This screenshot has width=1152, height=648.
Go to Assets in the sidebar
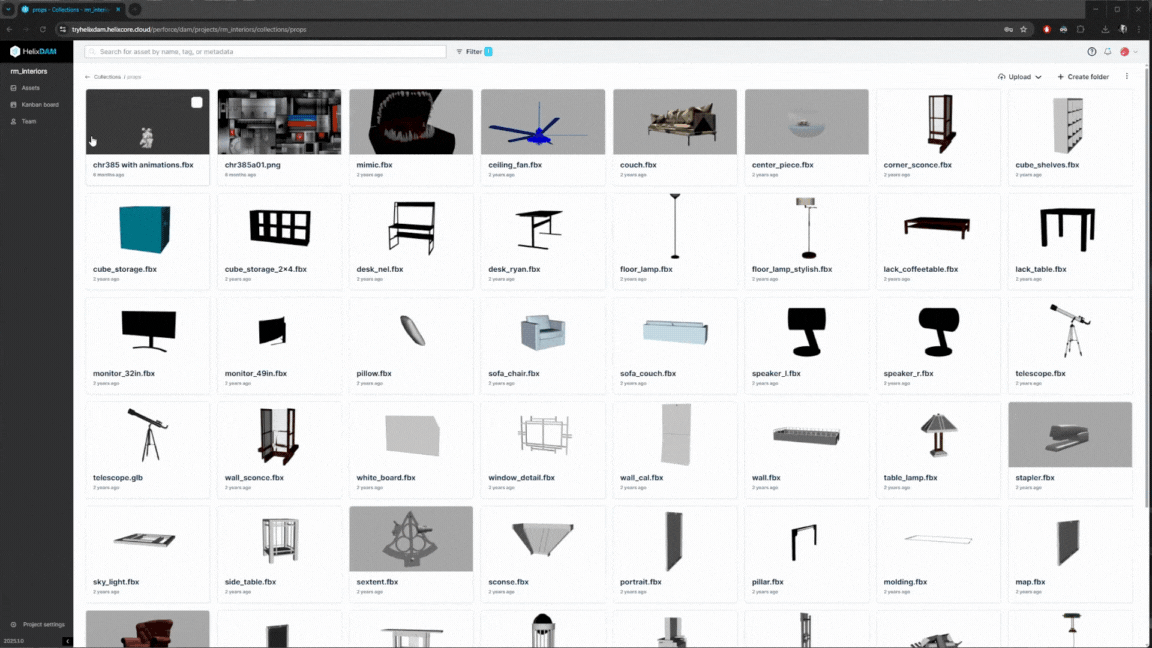pos(30,88)
